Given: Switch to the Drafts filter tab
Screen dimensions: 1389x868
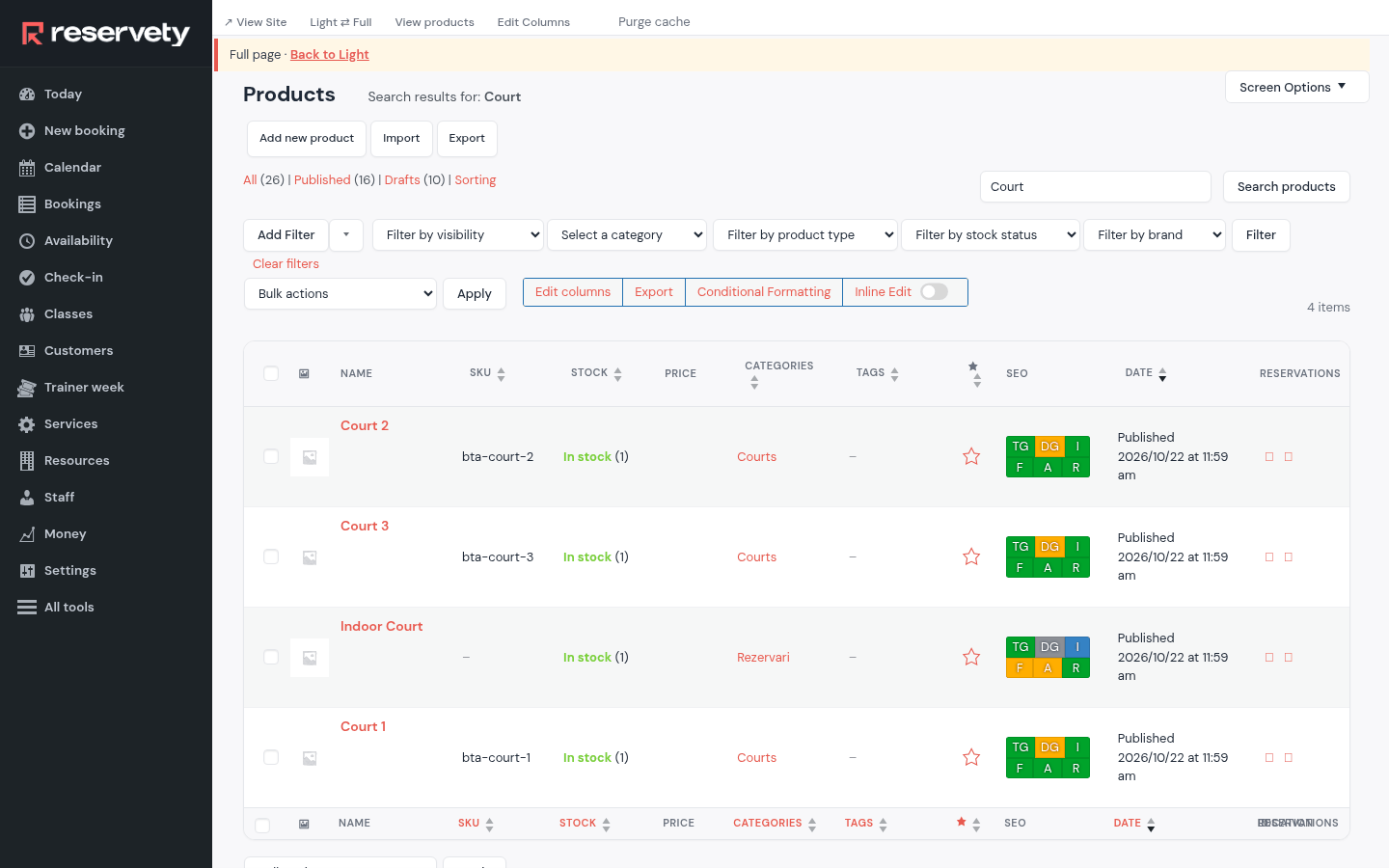Looking at the screenshot, I should click(402, 180).
